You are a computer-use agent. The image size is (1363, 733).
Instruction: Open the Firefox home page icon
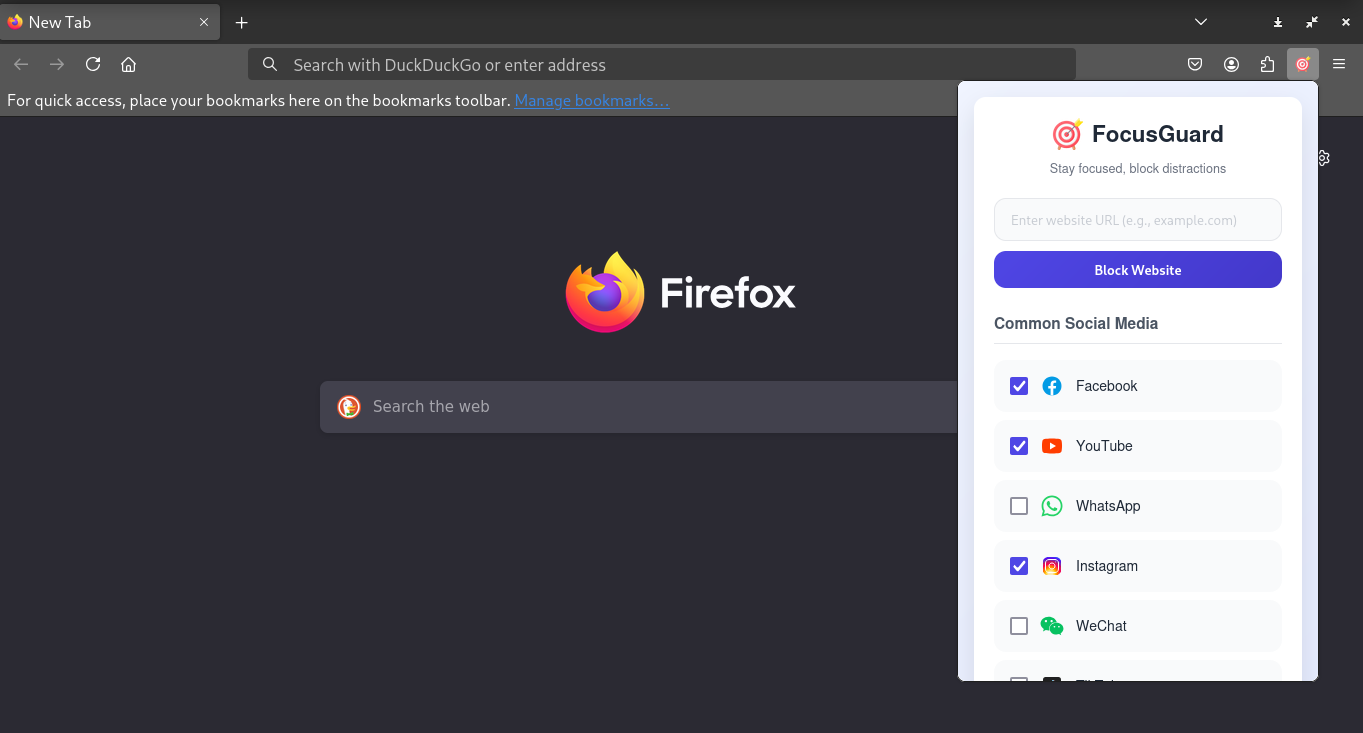click(128, 64)
